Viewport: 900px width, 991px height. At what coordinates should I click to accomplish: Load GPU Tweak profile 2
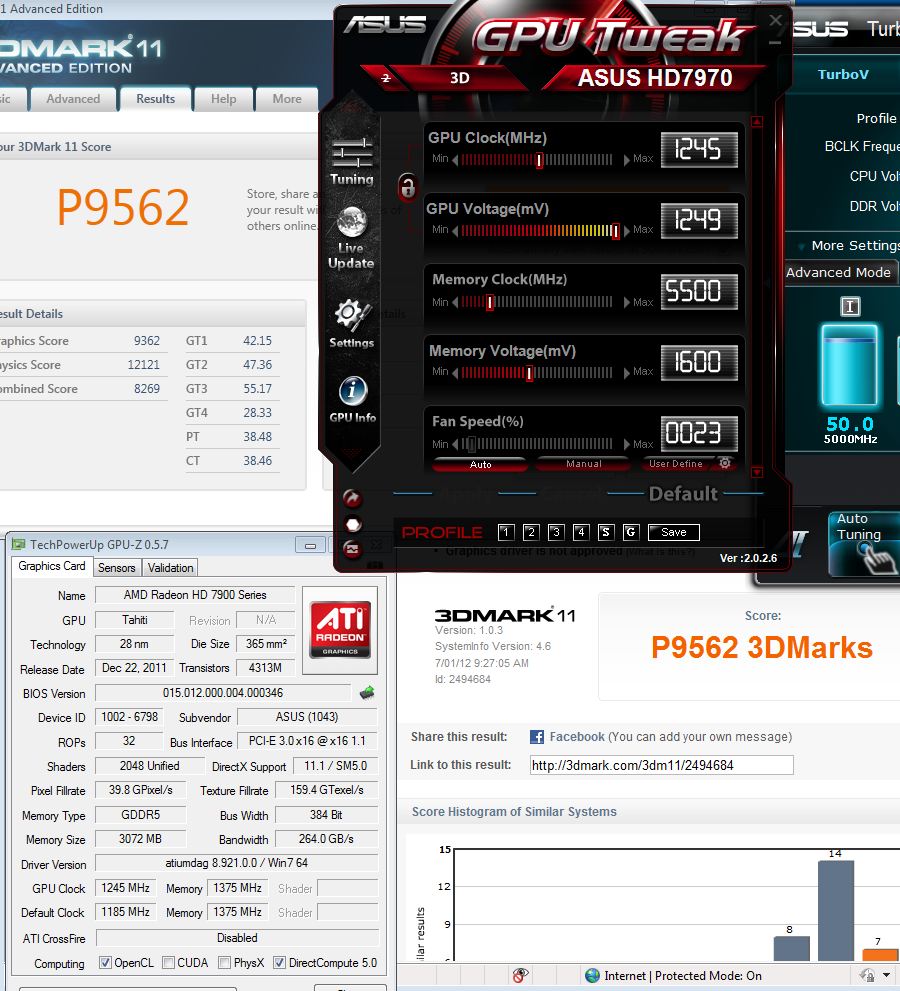pyautogui.click(x=531, y=532)
